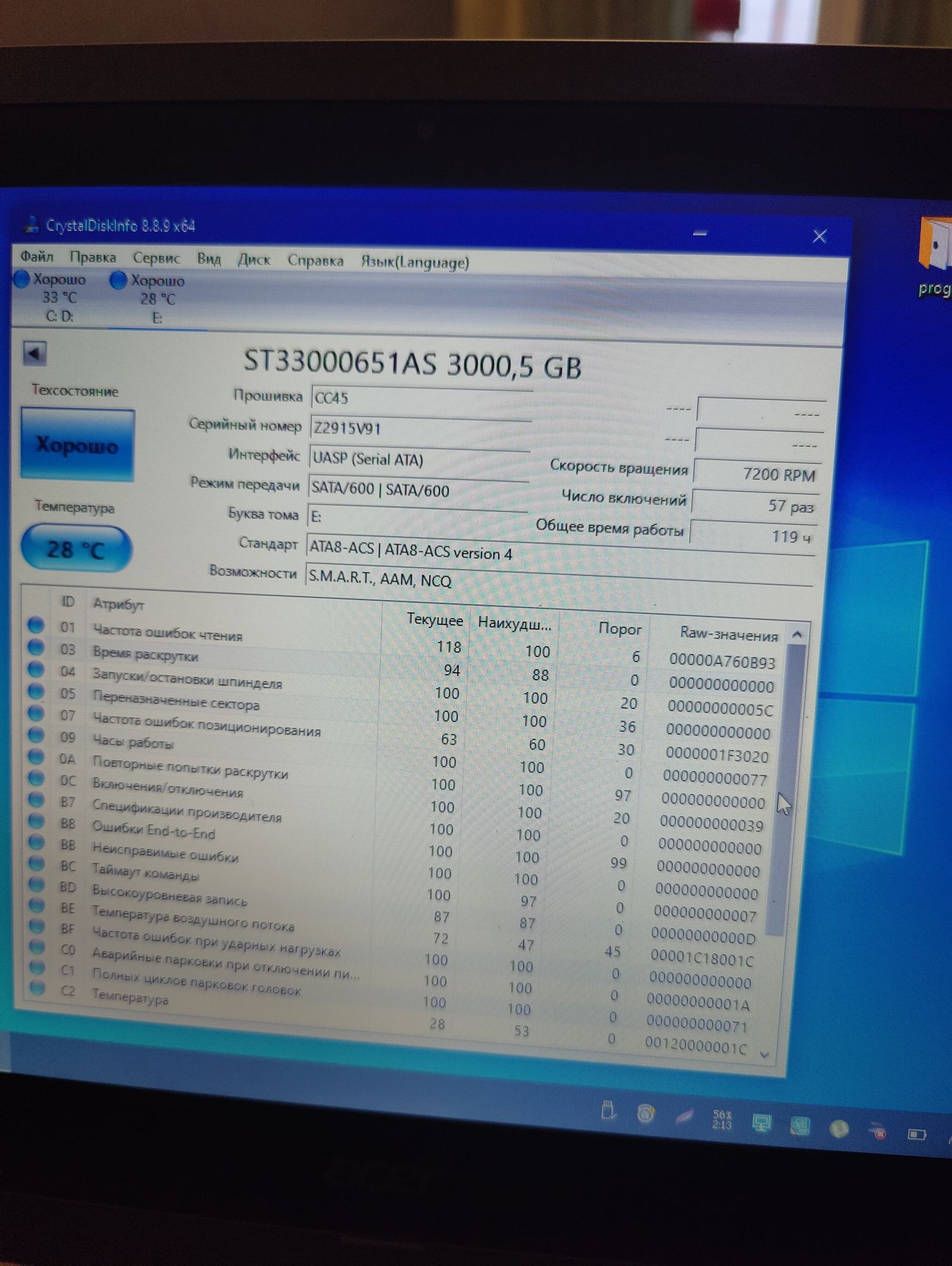Click the 28 °C temperature button
Image resolution: width=952 pixels, height=1266 pixels.
pos(76,549)
